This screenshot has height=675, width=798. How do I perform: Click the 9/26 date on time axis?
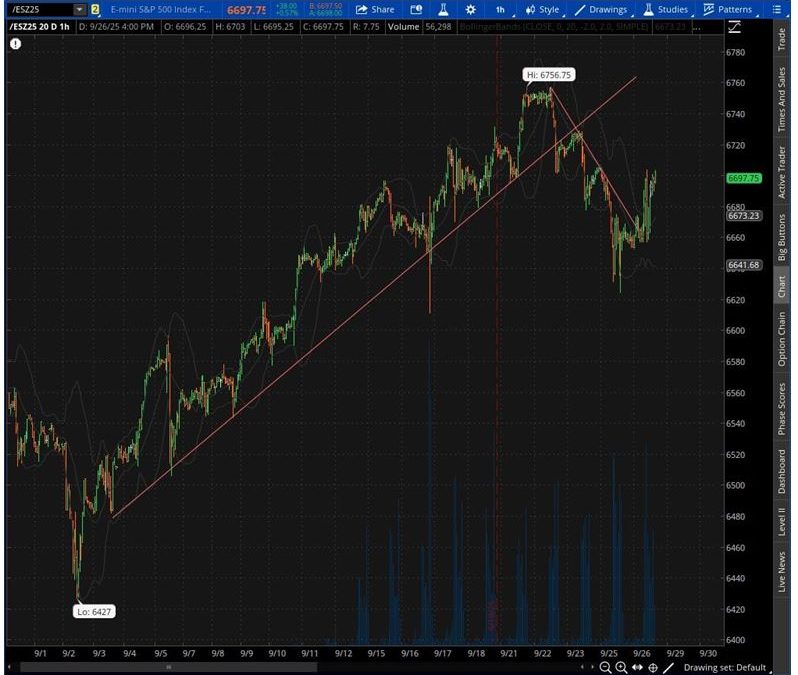coord(641,653)
